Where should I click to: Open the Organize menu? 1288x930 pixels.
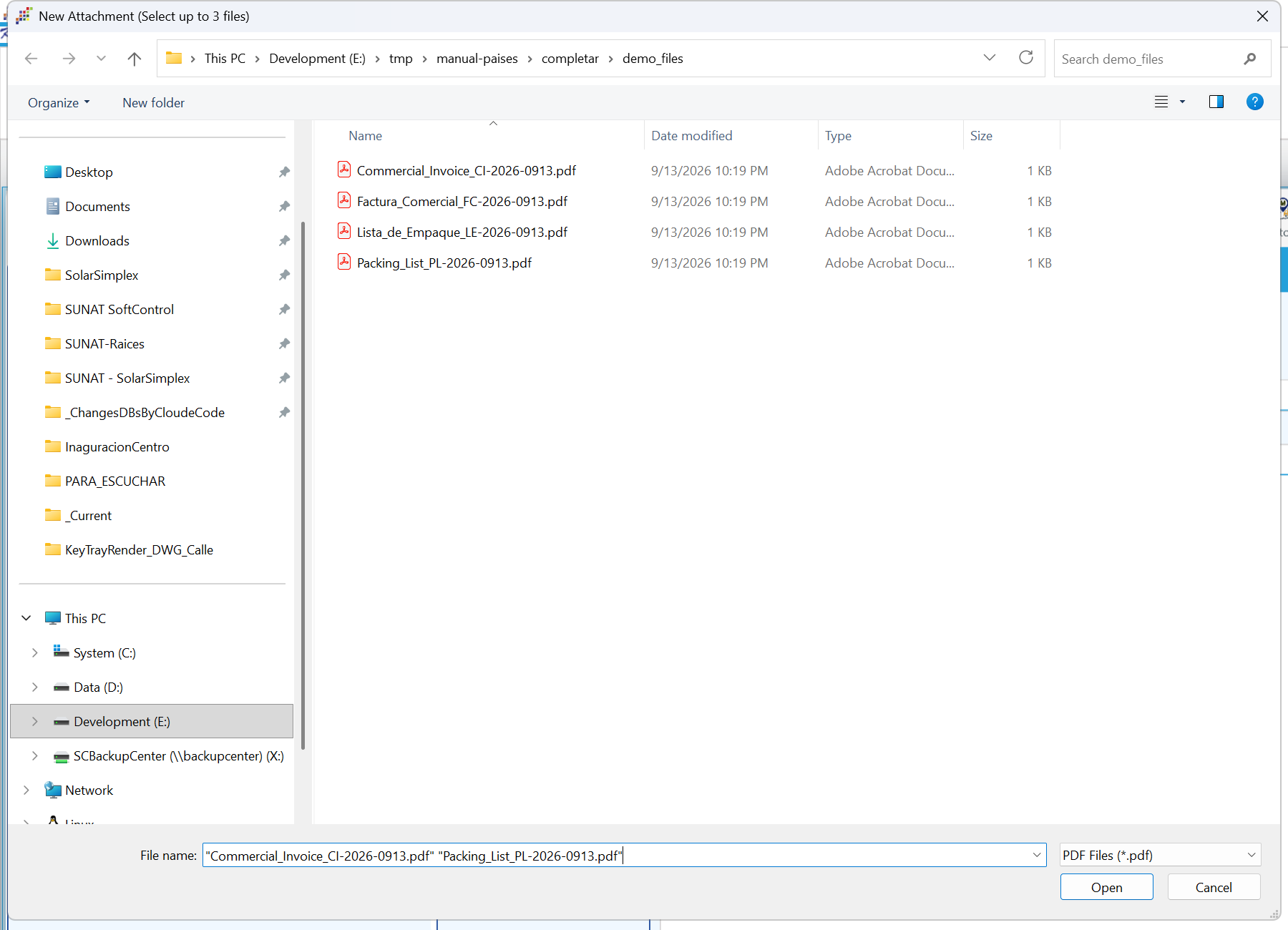coord(59,102)
